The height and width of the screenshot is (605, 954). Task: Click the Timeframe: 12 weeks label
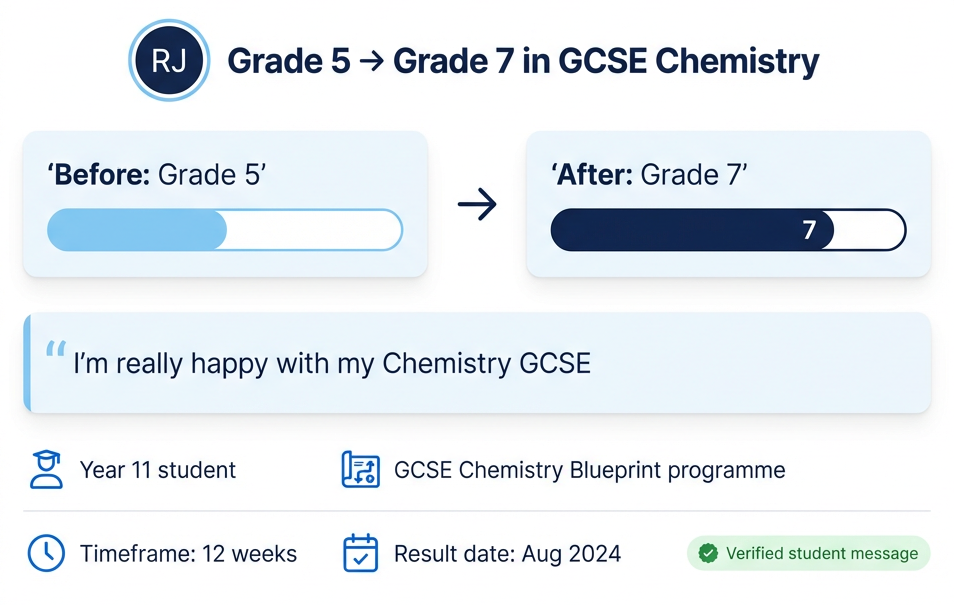point(189,554)
